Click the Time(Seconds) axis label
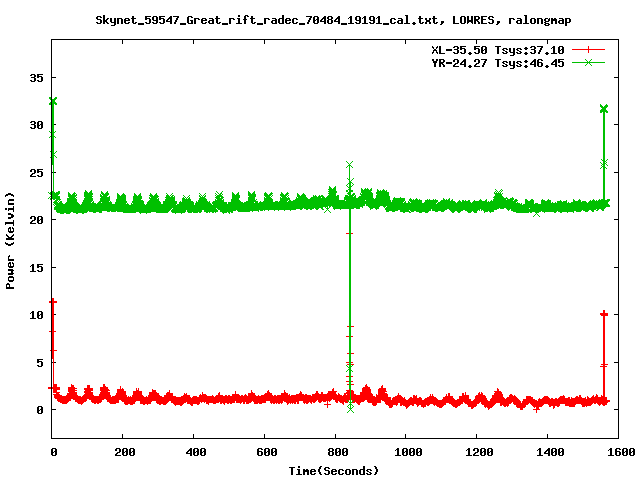 (x=333, y=471)
